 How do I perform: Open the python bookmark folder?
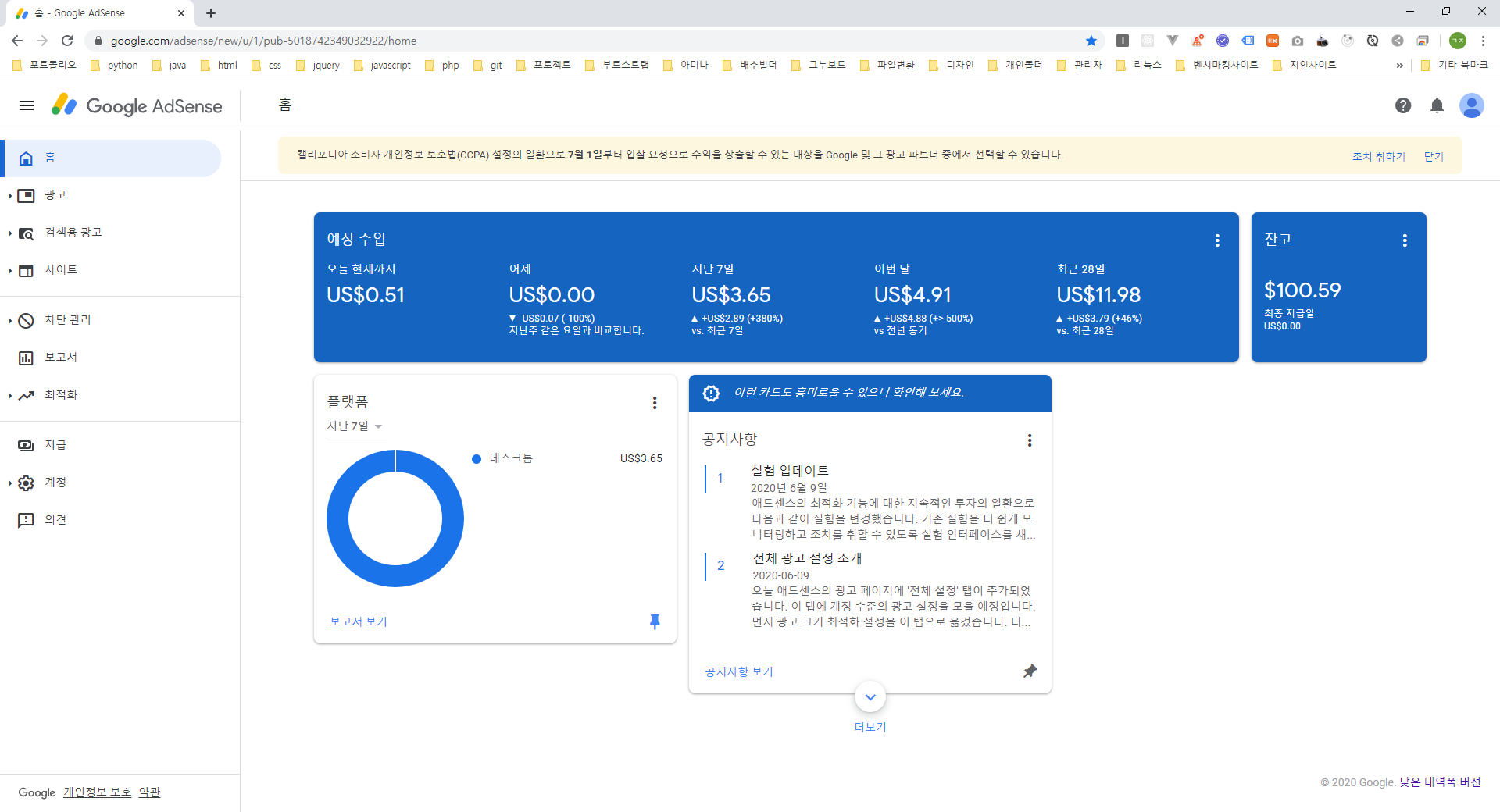pyautogui.click(x=114, y=66)
